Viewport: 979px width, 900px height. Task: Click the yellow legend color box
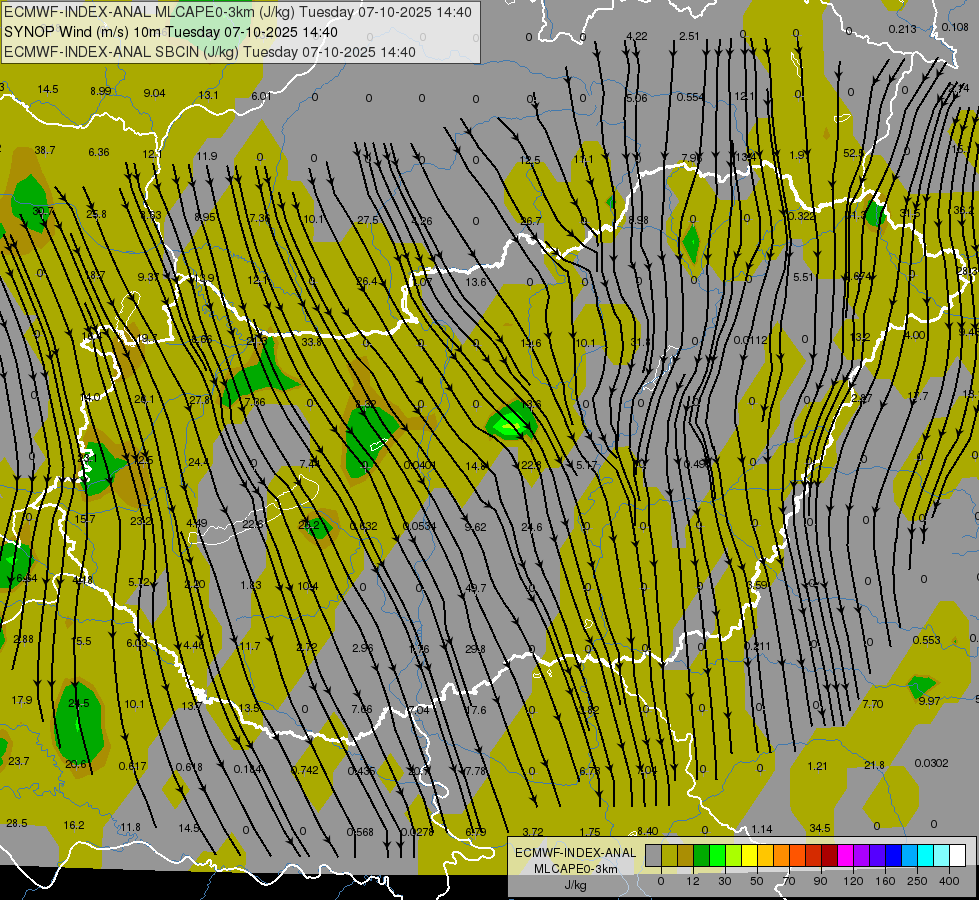coord(749,855)
